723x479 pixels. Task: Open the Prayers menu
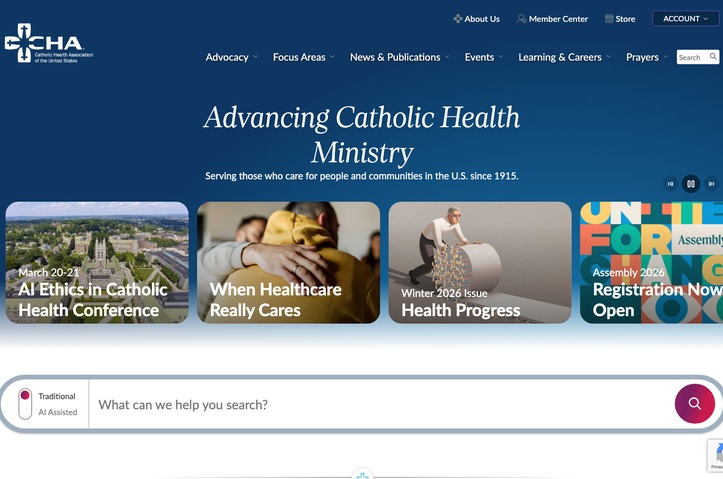point(642,57)
